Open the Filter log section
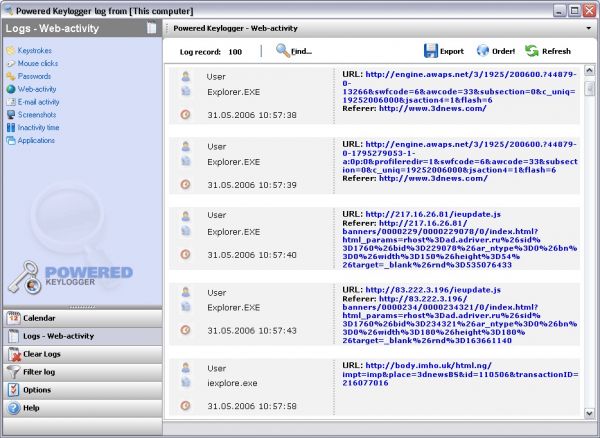 point(83,372)
